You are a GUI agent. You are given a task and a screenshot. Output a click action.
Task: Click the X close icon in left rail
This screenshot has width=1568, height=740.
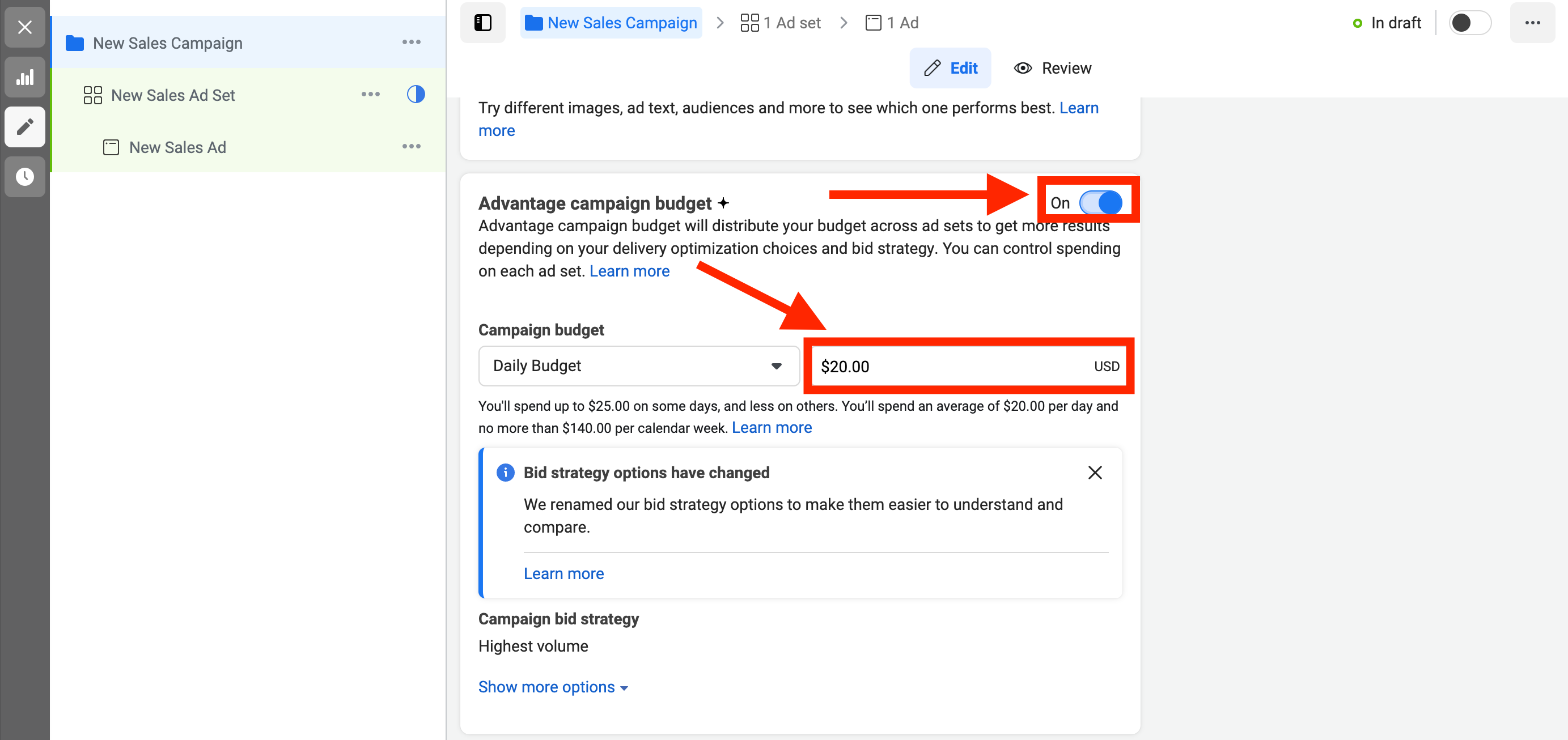coord(24,27)
